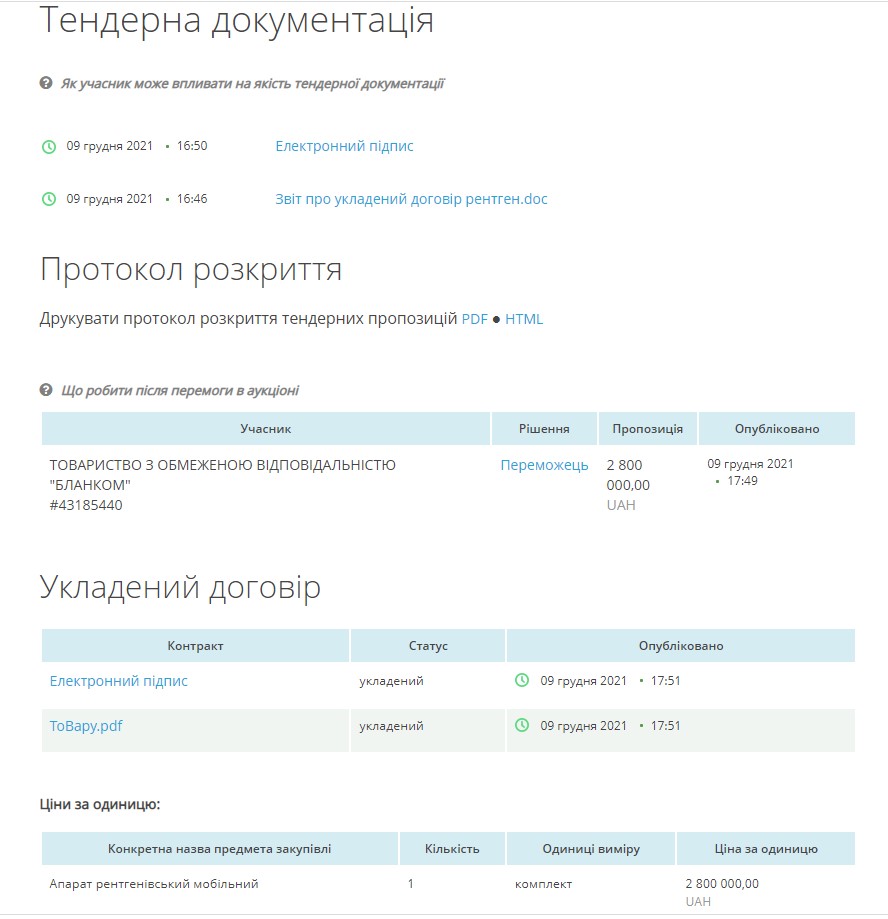Click the date '09 грудня 2021' beside 16:50

[x=109, y=146]
